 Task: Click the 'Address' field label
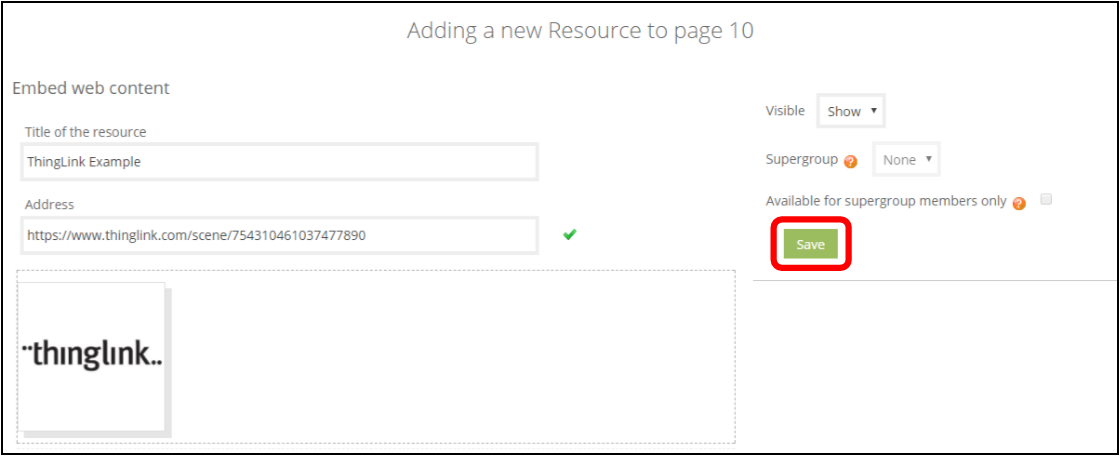click(x=49, y=204)
